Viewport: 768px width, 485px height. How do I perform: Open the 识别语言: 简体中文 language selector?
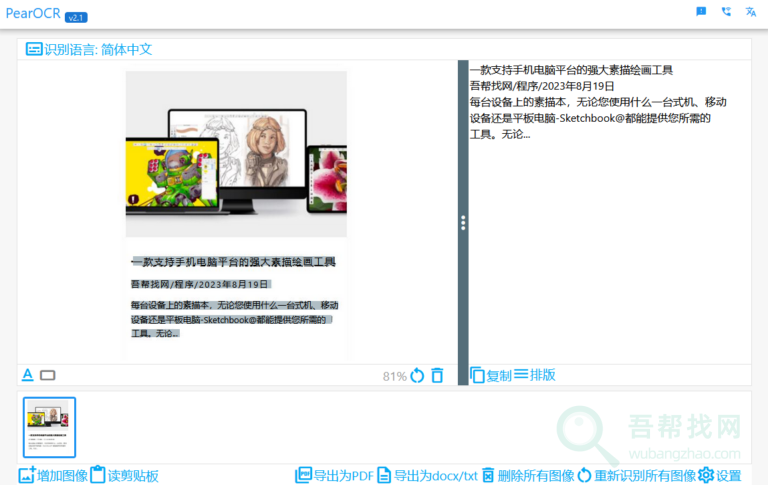[89, 49]
